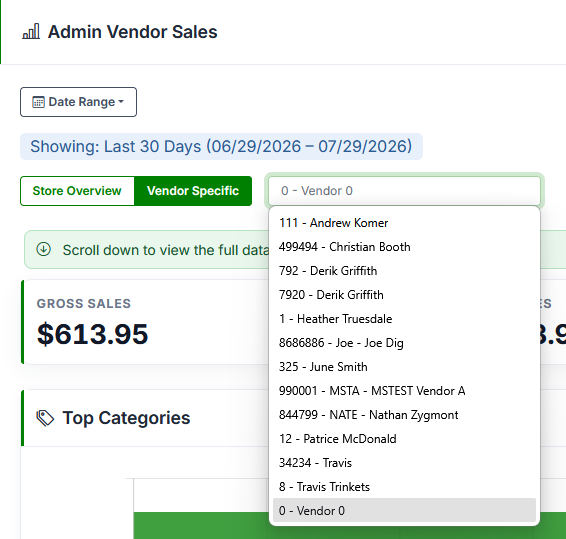Image resolution: width=566 pixels, height=539 pixels.
Task: Click the calendar icon in Date Range button
Action: 38,102
